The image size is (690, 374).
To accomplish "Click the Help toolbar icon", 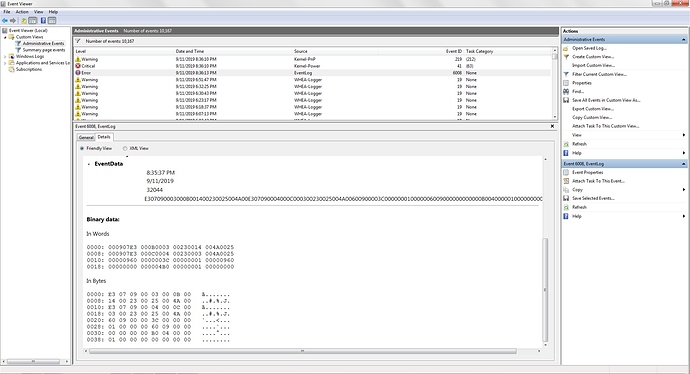I will [x=43, y=20].
